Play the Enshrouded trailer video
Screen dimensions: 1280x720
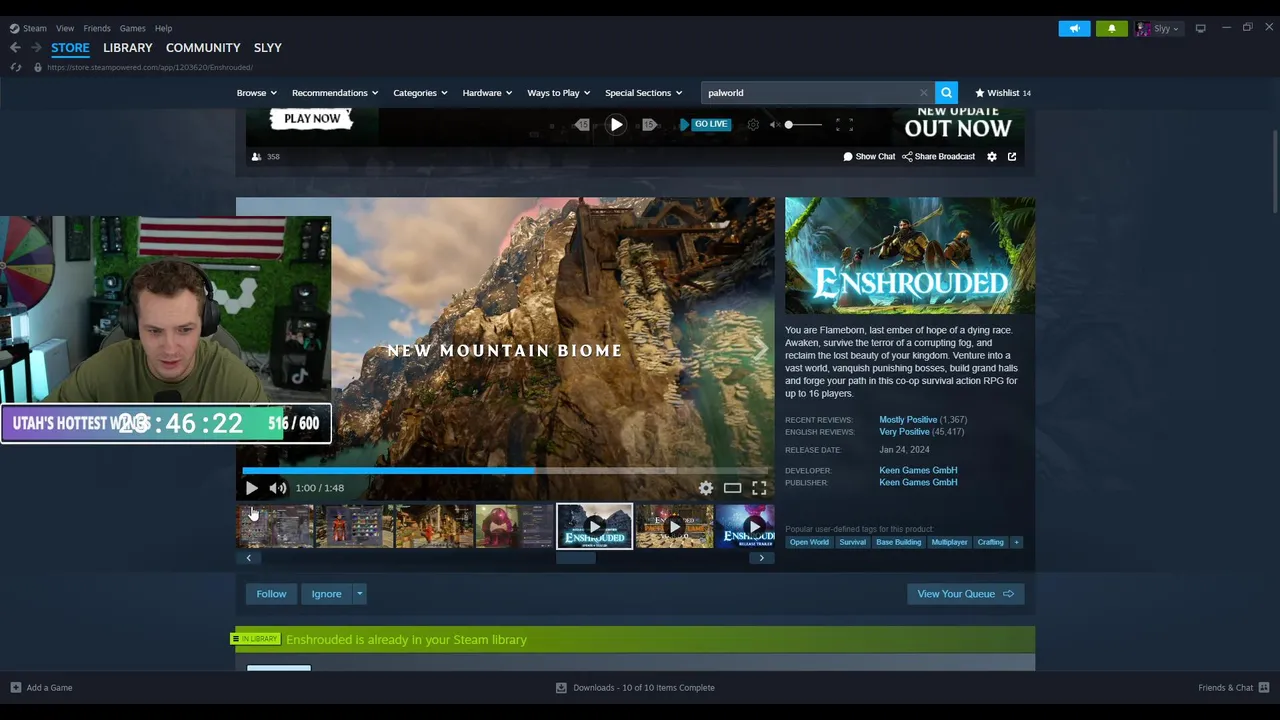click(251, 488)
